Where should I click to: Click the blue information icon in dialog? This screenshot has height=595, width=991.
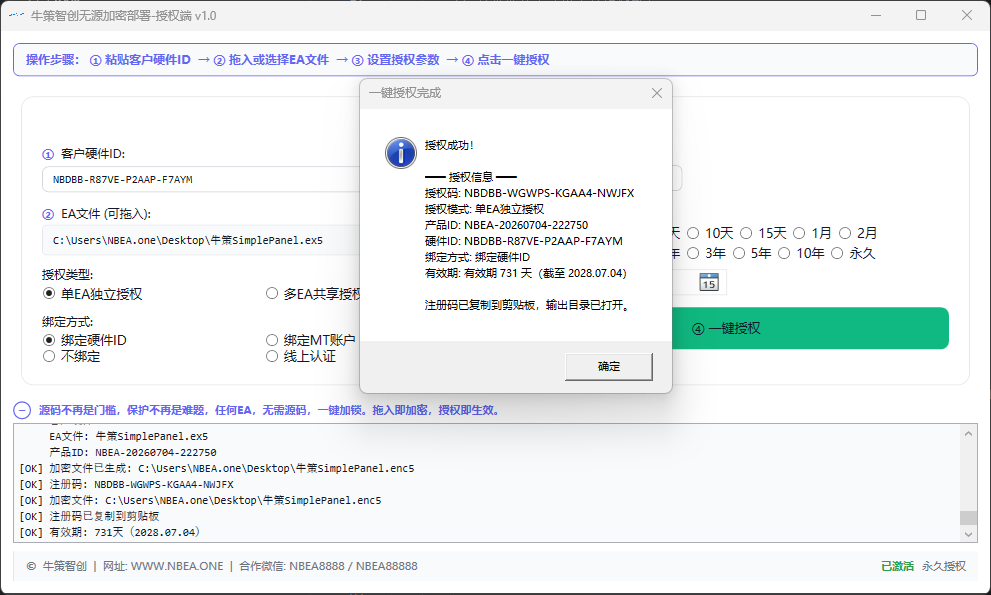(x=401, y=153)
